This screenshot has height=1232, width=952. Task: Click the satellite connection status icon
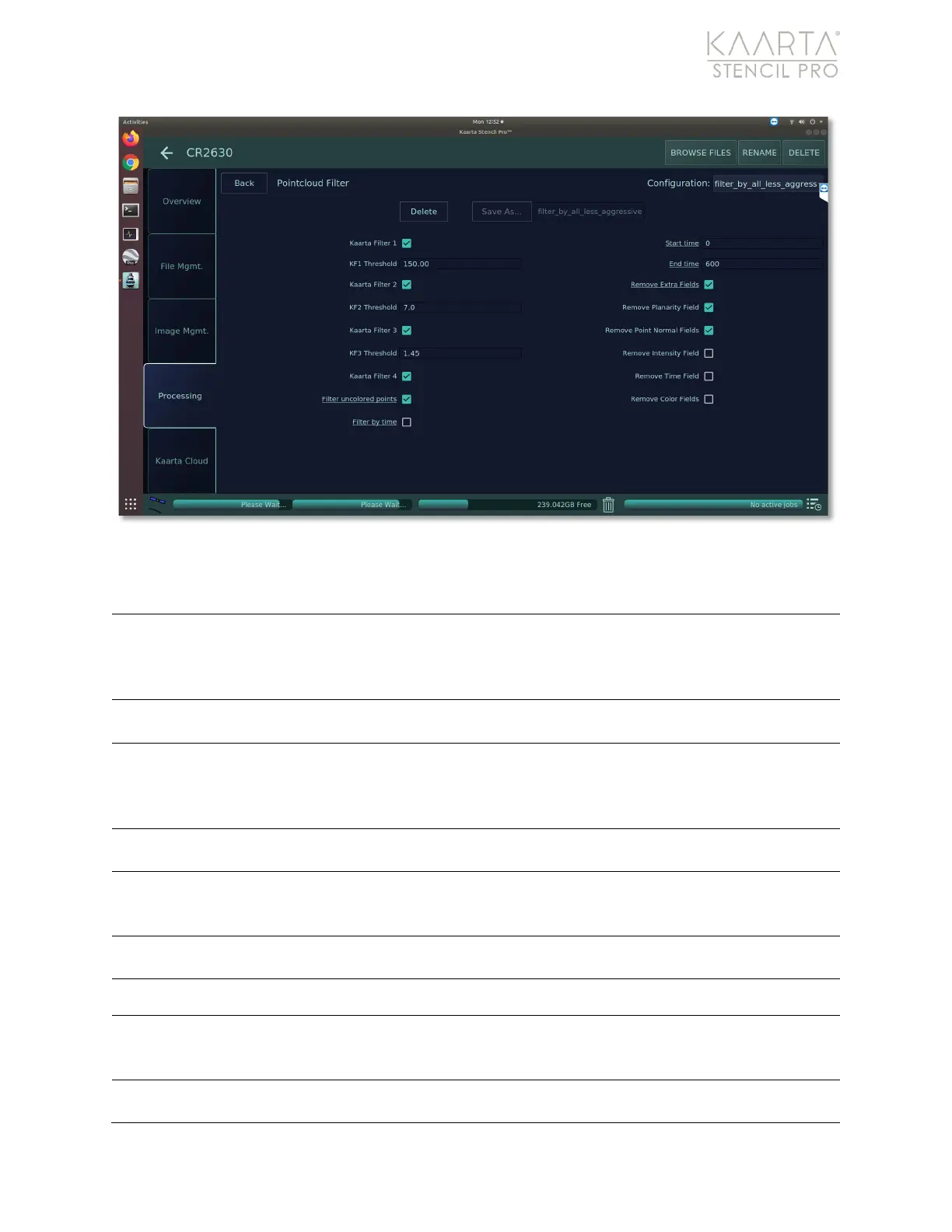click(157, 504)
